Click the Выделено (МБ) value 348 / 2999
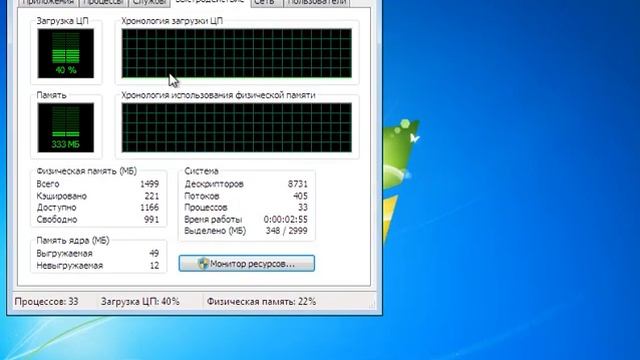Image resolution: width=640 pixels, height=360 pixels. [x=287, y=231]
